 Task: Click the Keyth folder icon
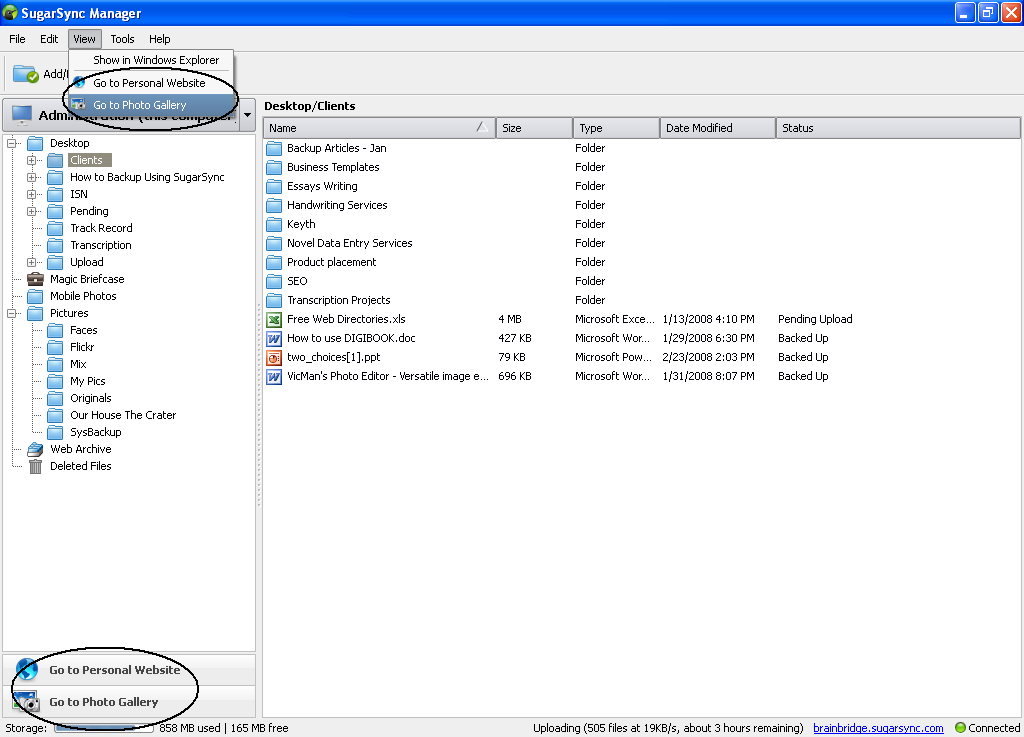(x=274, y=225)
